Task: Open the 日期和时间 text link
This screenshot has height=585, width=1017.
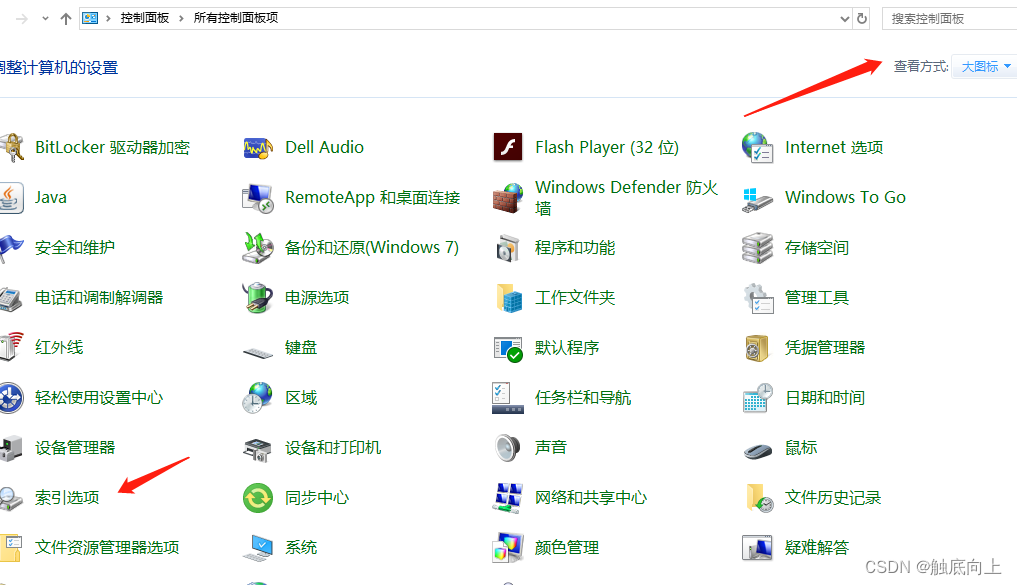Action: [825, 398]
